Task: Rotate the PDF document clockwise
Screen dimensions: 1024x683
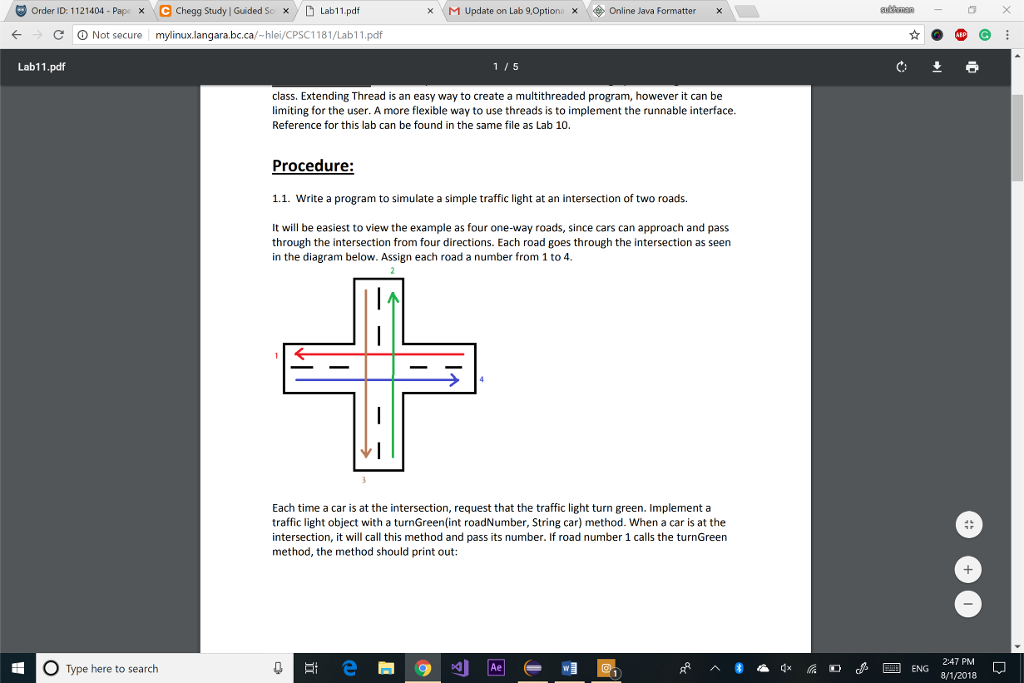Action: click(x=900, y=67)
